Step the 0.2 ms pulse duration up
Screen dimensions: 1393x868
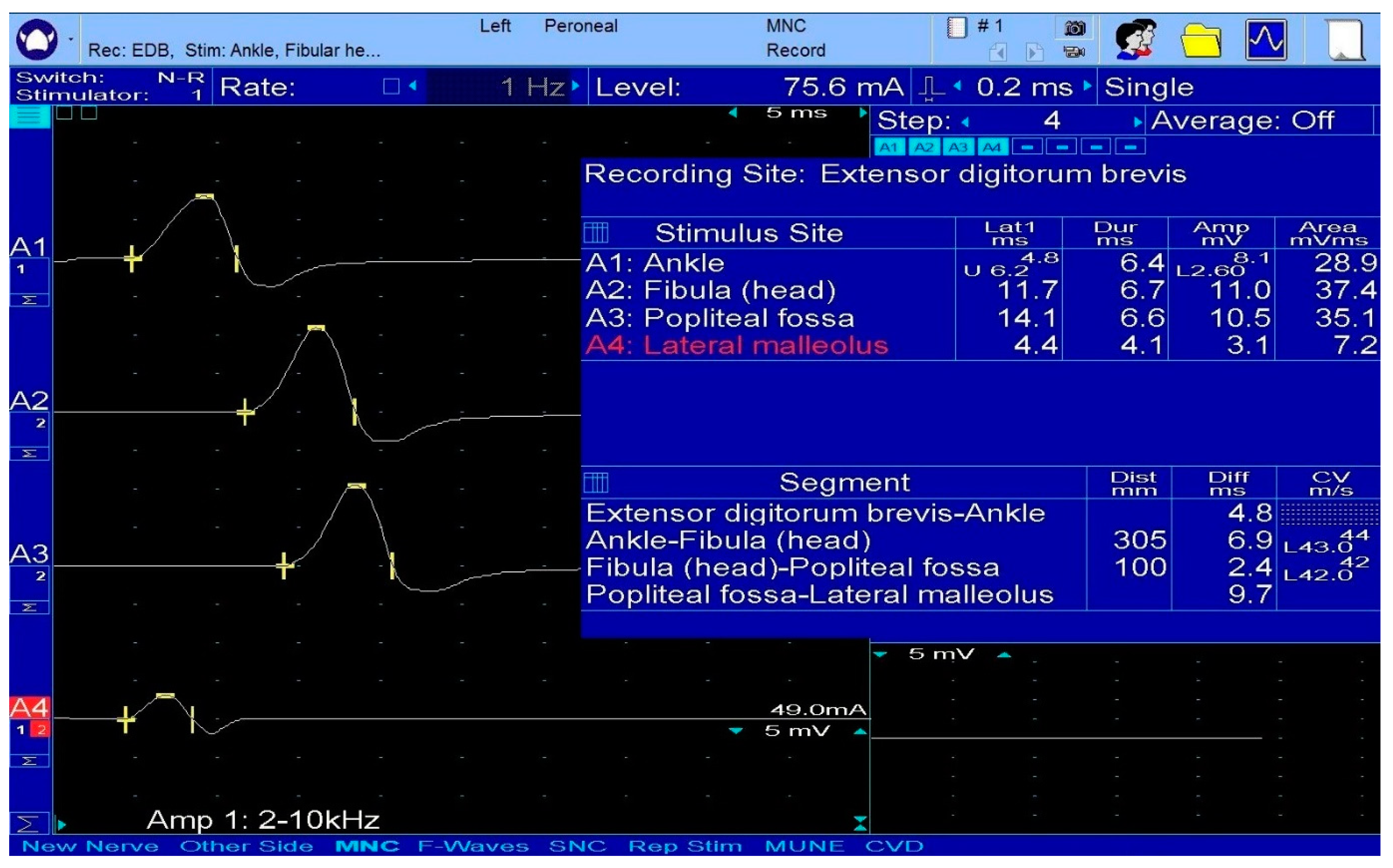pyautogui.click(x=1087, y=86)
